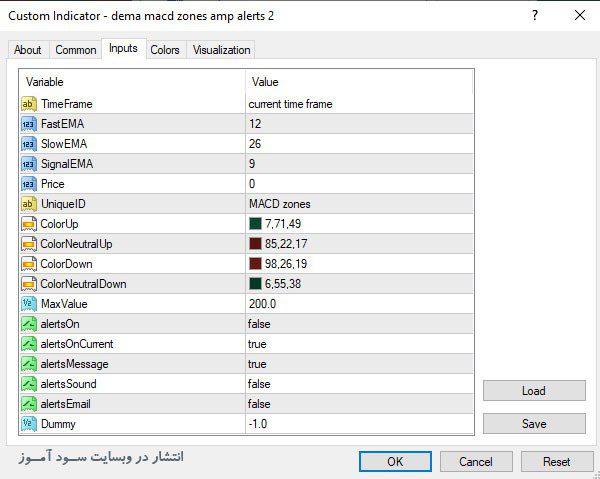Pick the ColorNeutralUp dark red swatch
This screenshot has width=600, height=479.
coord(255,243)
